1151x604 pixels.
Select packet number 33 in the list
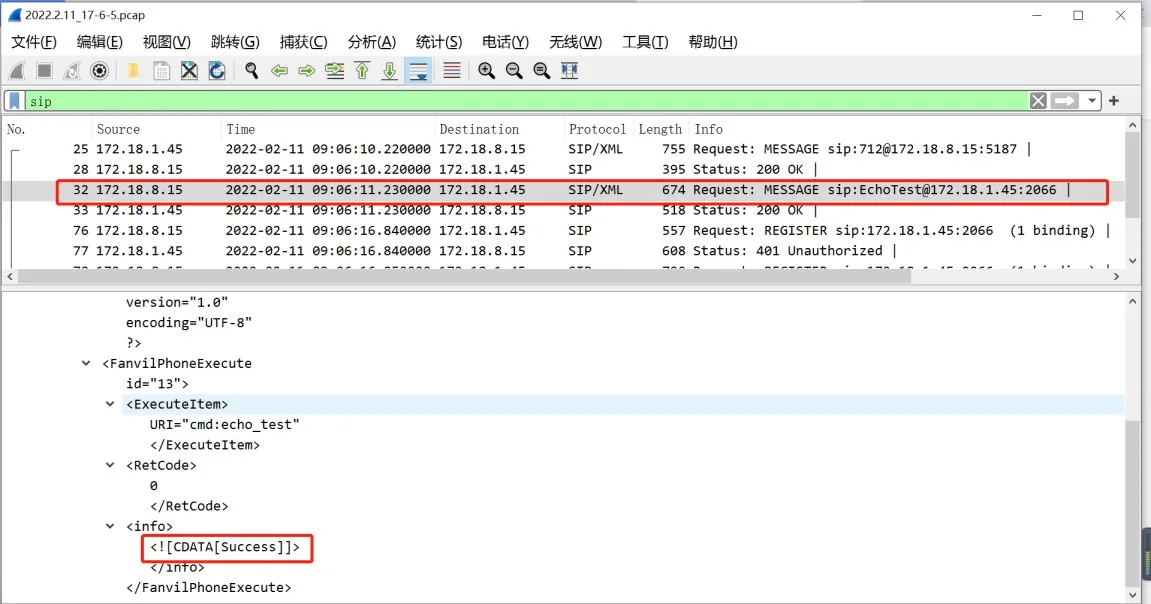(x=300, y=210)
